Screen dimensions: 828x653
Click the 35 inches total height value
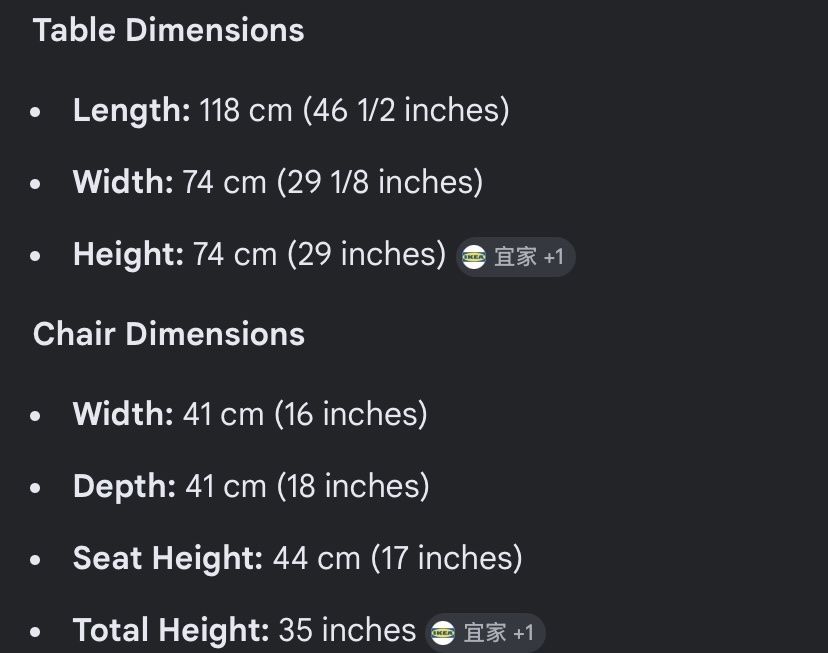pyautogui.click(x=347, y=630)
